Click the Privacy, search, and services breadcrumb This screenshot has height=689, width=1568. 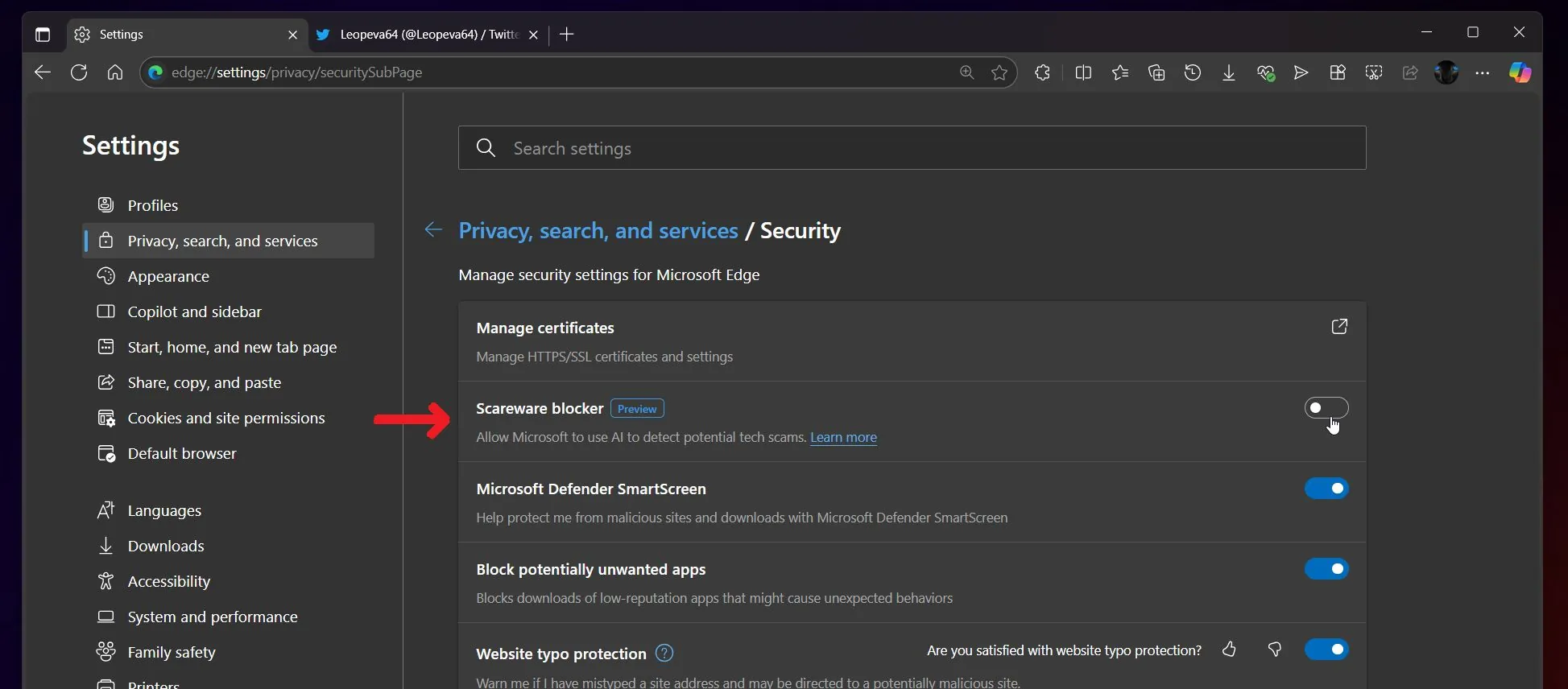click(x=598, y=231)
